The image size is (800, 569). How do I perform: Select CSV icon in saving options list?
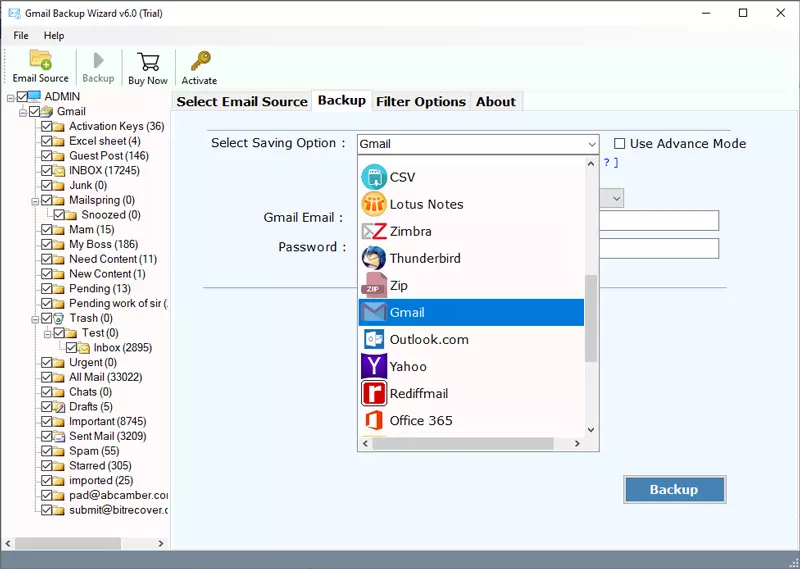[374, 177]
